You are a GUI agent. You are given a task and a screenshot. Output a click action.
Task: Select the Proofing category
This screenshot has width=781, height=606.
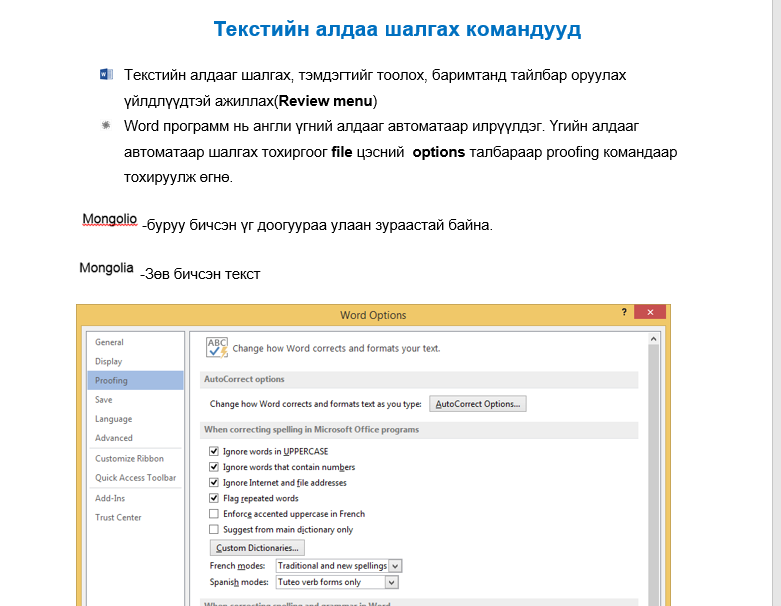tap(135, 380)
